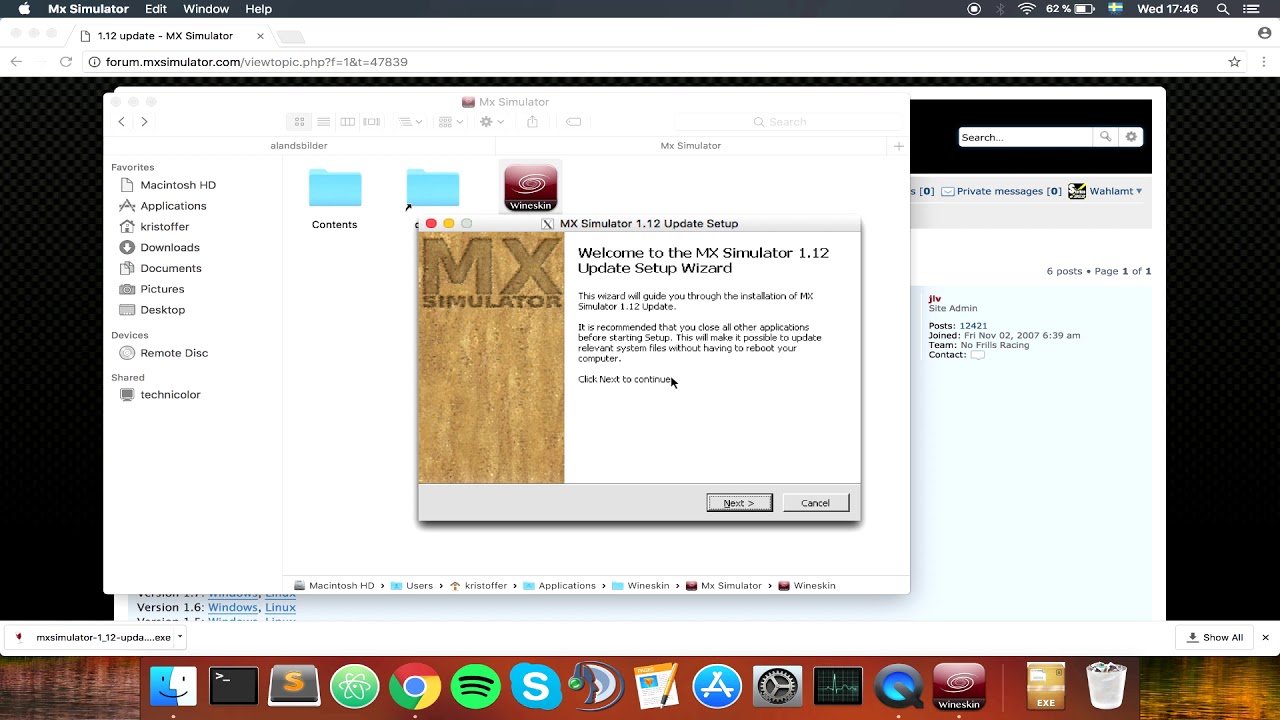Open the 12421 posts count link

coord(973,326)
